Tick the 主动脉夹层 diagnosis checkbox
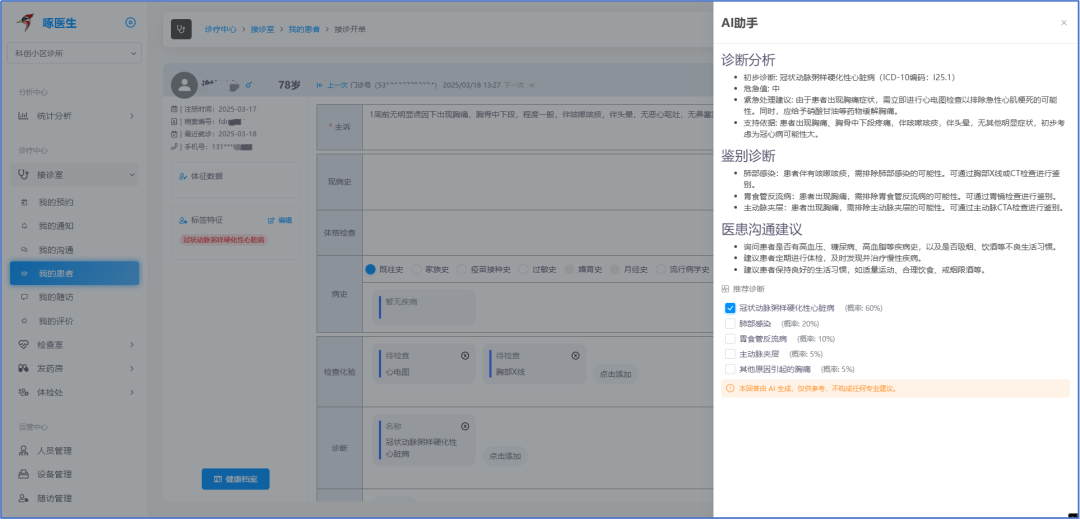 tap(730, 354)
